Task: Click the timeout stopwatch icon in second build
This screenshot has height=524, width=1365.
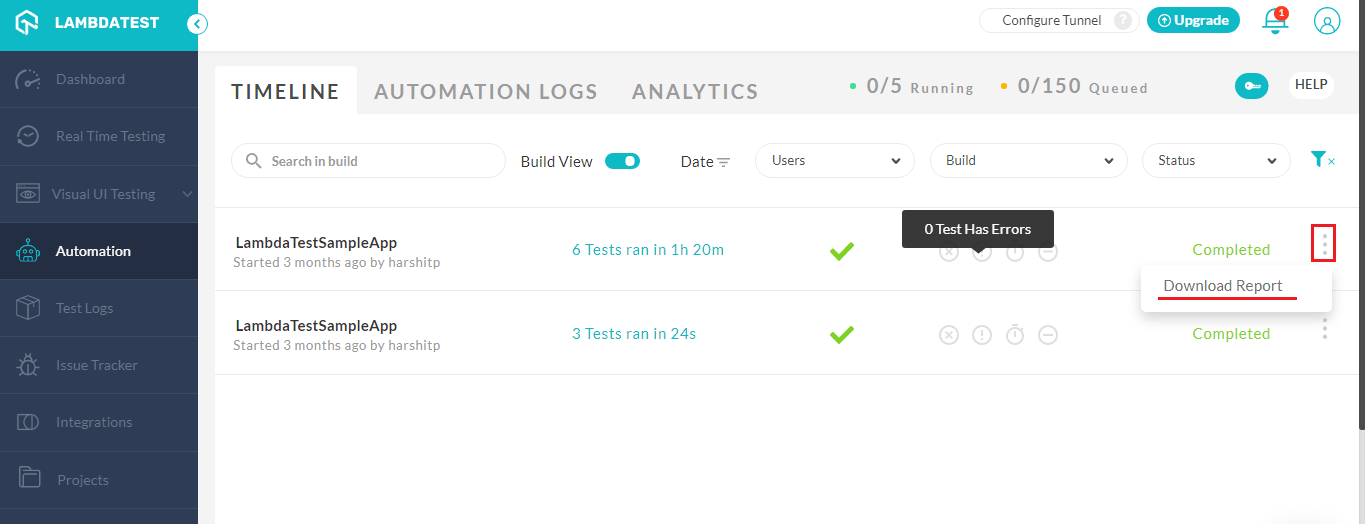Action: coord(1015,334)
